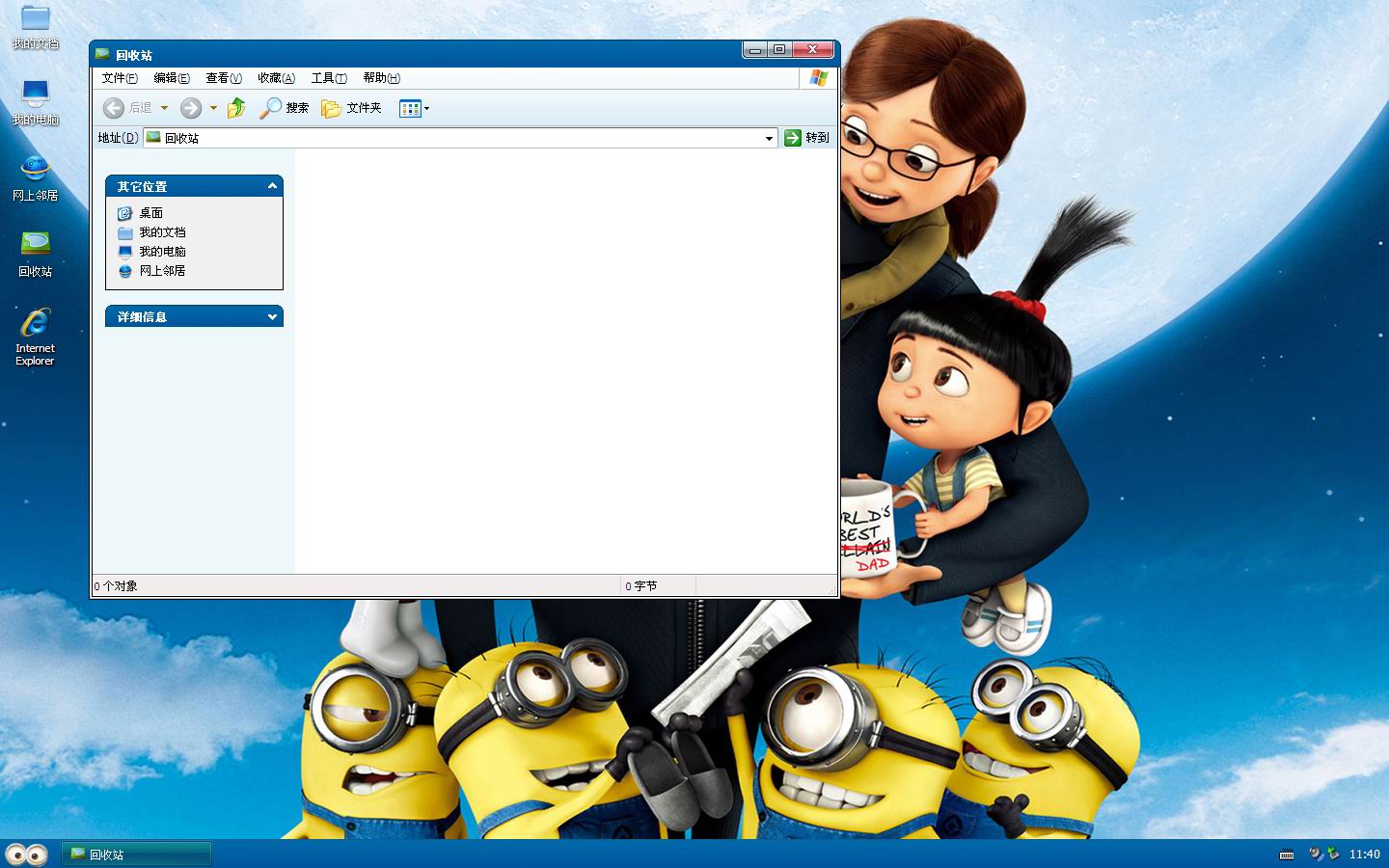This screenshot has width=1389, height=868.
Task: Click the Forward arrow icon
Action: (x=191, y=108)
